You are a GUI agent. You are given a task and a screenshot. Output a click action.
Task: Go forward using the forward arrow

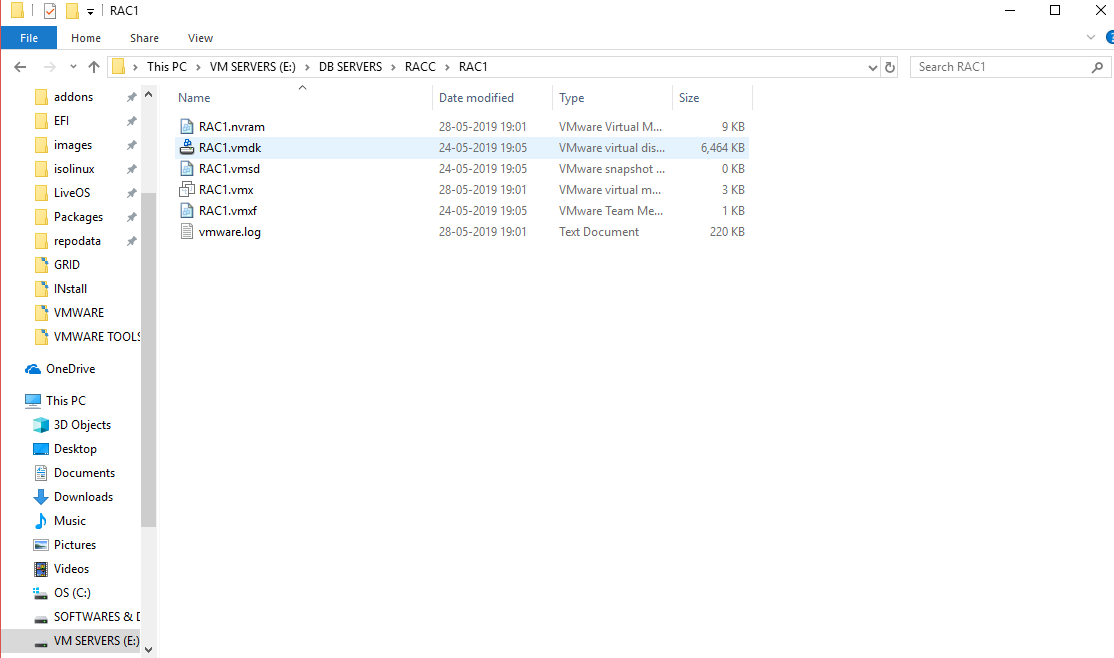[x=50, y=67]
